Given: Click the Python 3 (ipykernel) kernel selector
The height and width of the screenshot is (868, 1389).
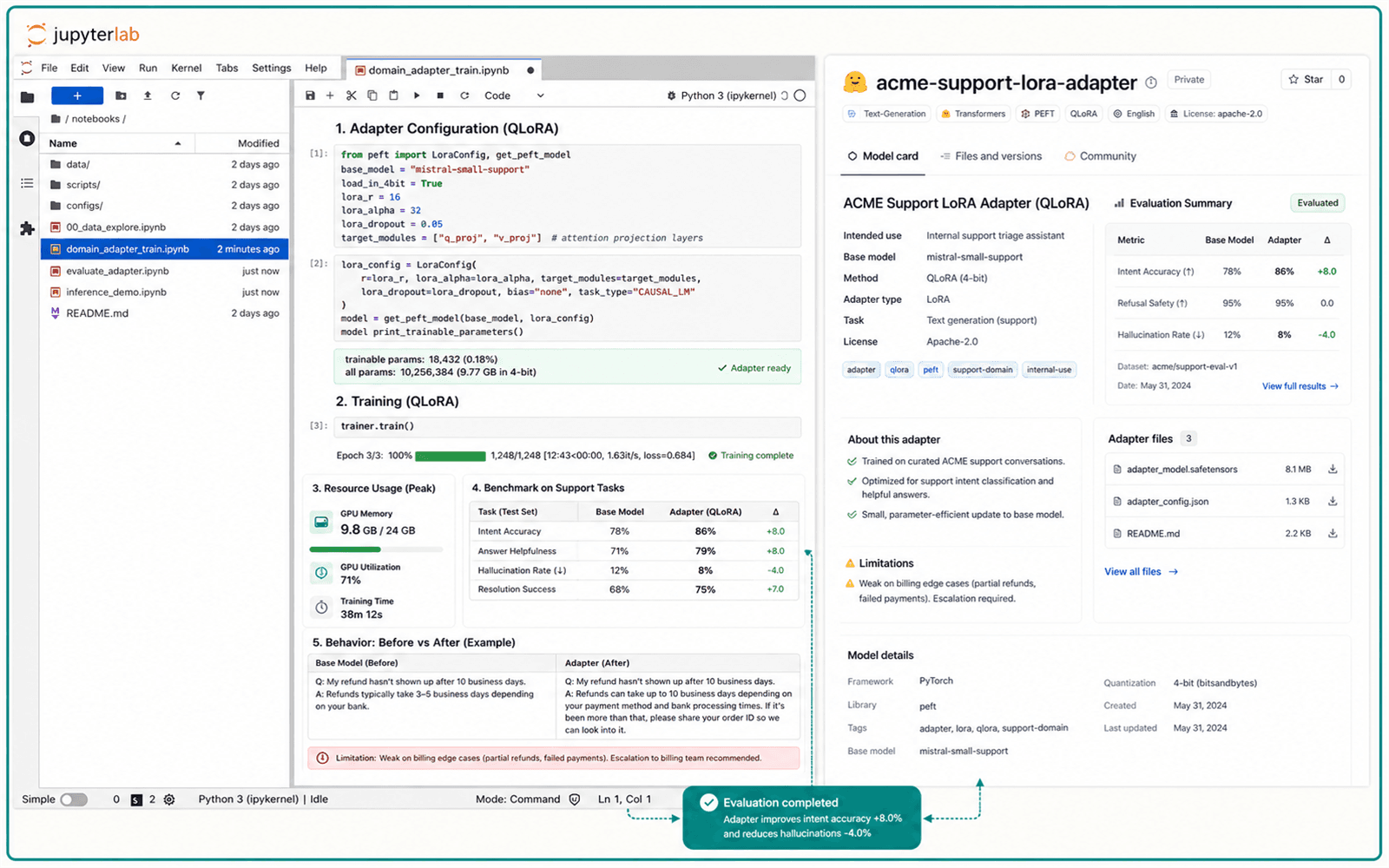Looking at the screenshot, I should pyautogui.click(x=727, y=95).
